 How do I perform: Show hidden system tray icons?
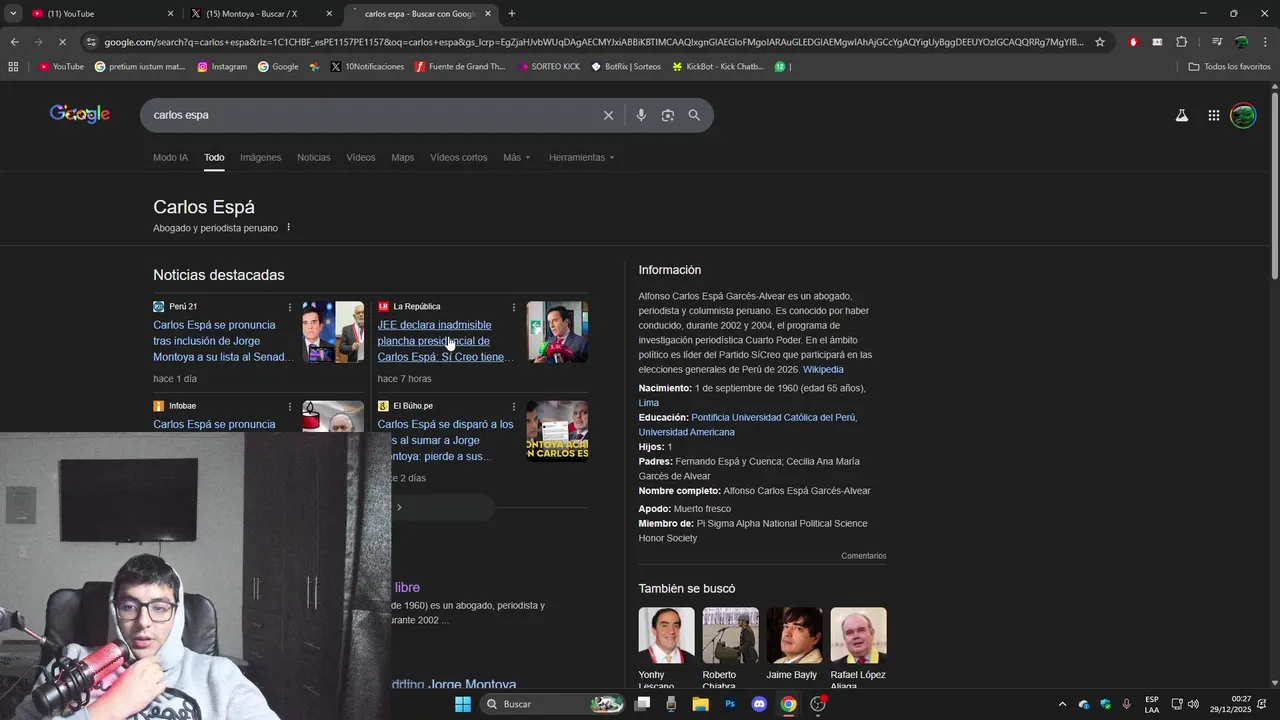pos(1064,704)
